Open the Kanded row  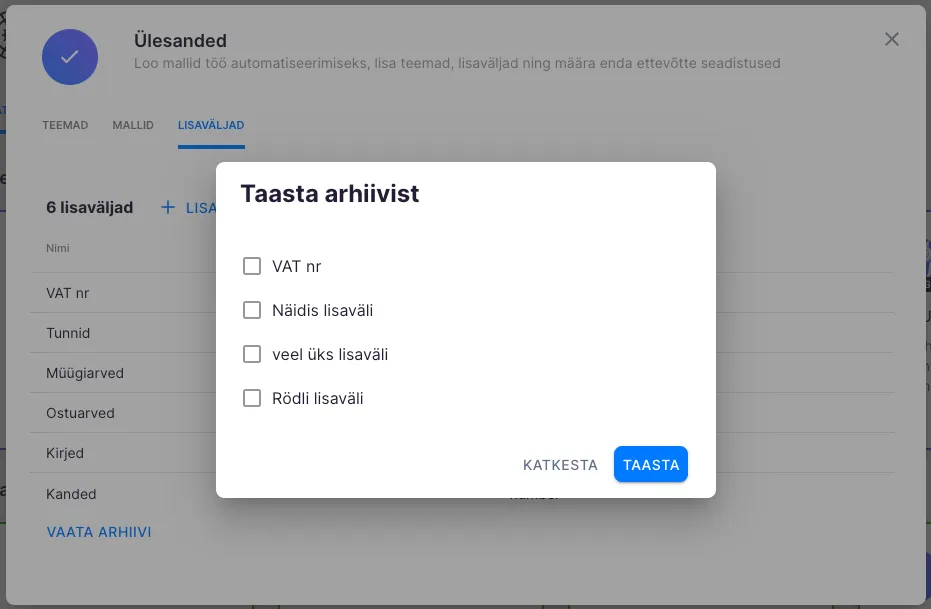[71, 494]
